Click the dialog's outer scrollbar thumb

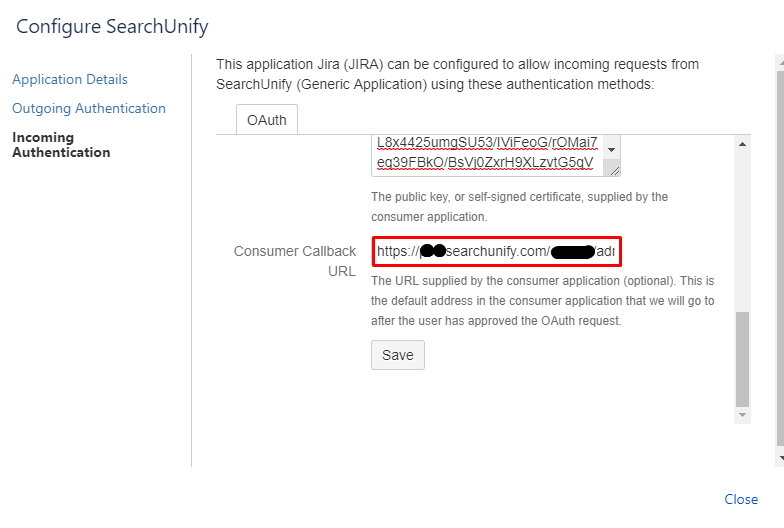coord(779,250)
